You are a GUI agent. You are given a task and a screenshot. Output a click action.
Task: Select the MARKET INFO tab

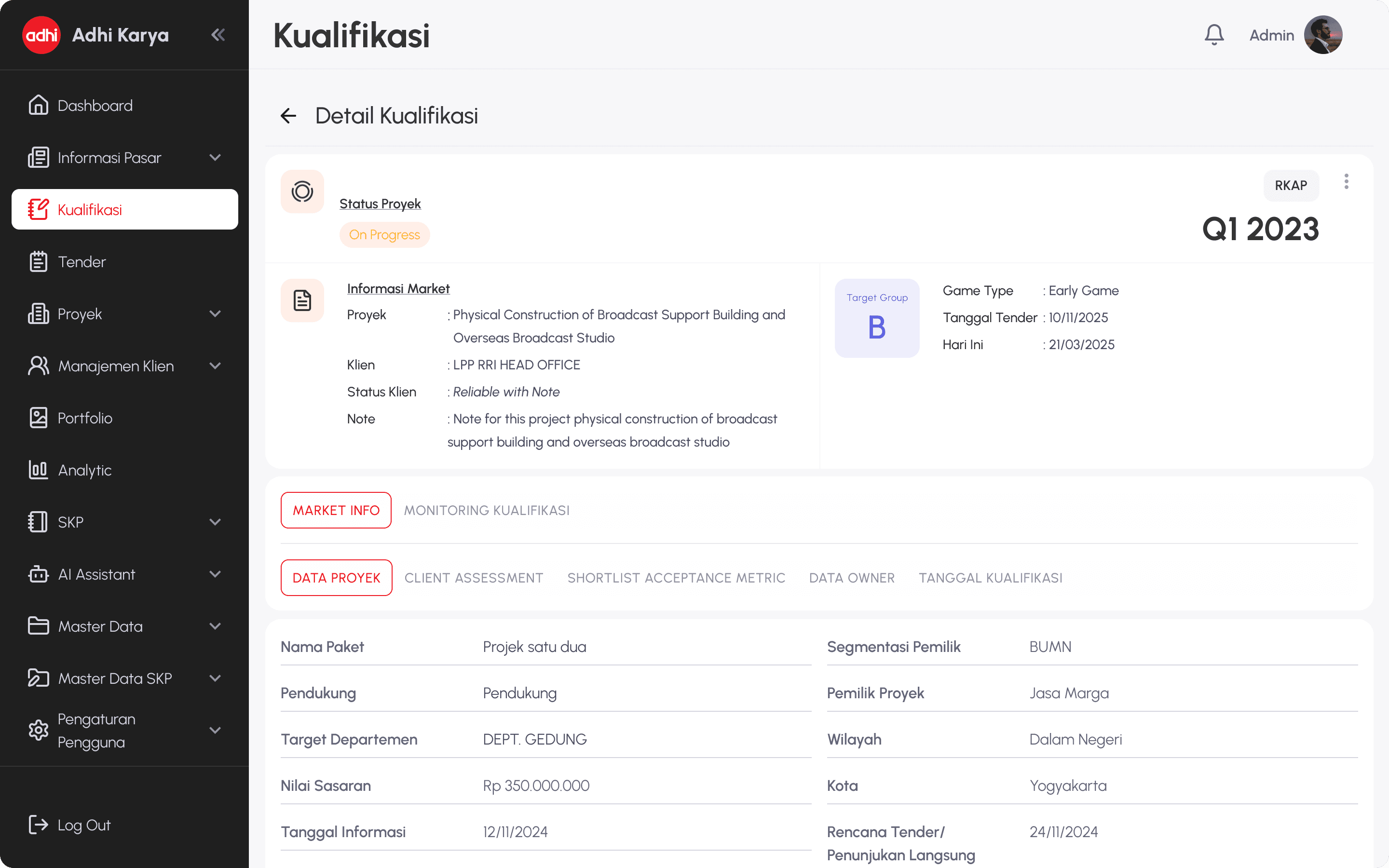[336, 510]
